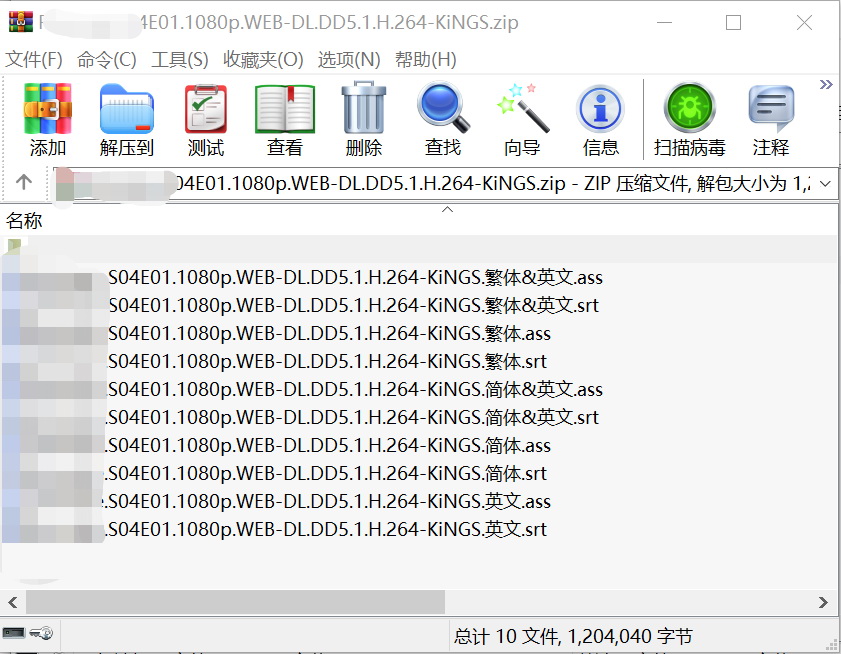Go up one folder level arrow

[x=24, y=182]
